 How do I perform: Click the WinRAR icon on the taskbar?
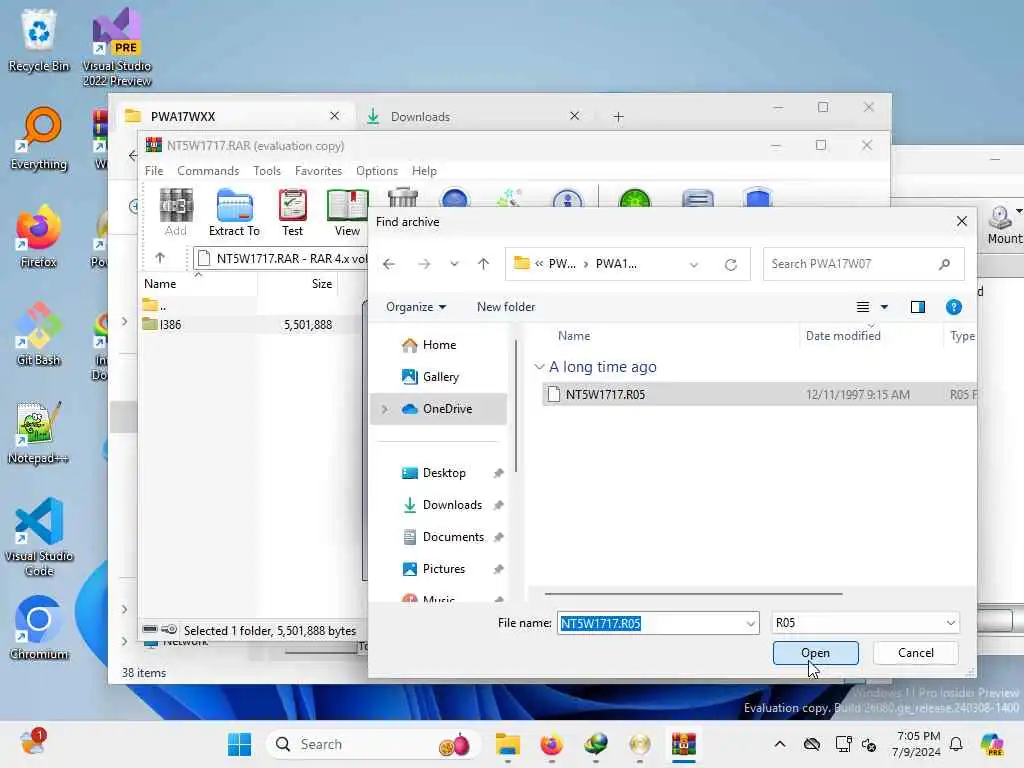[x=684, y=744]
